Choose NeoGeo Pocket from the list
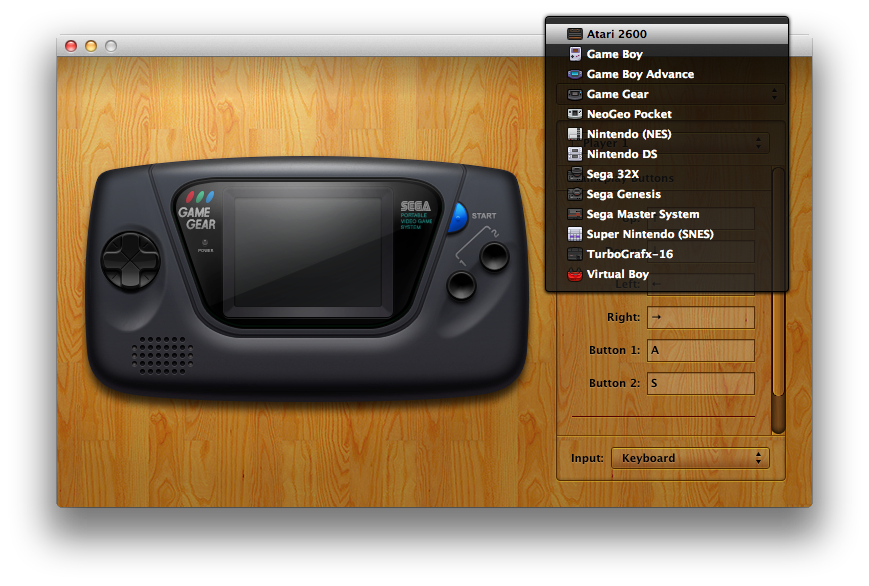This screenshot has width=869, height=586. (667, 114)
